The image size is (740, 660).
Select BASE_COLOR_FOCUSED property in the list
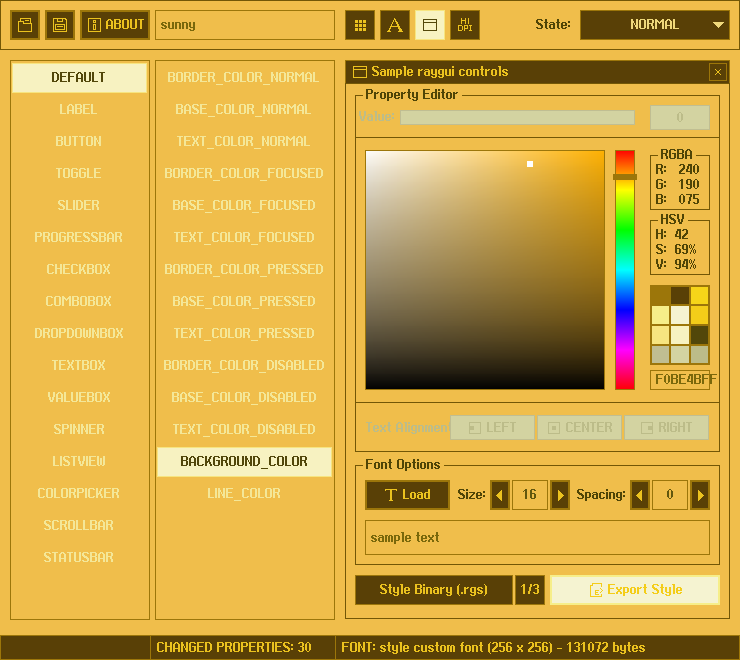click(x=244, y=205)
